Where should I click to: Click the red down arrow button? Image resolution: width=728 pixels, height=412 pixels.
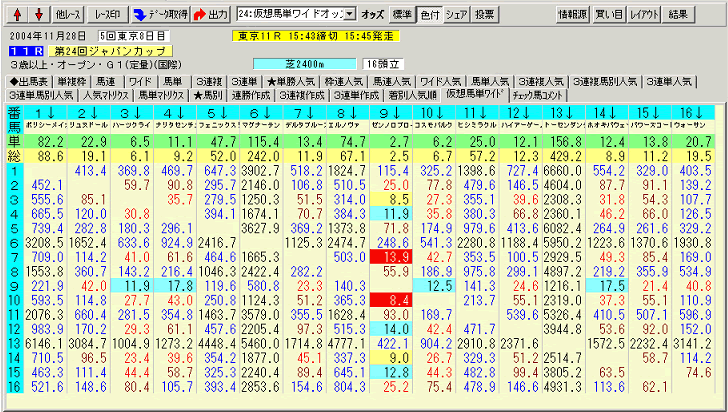(39, 15)
